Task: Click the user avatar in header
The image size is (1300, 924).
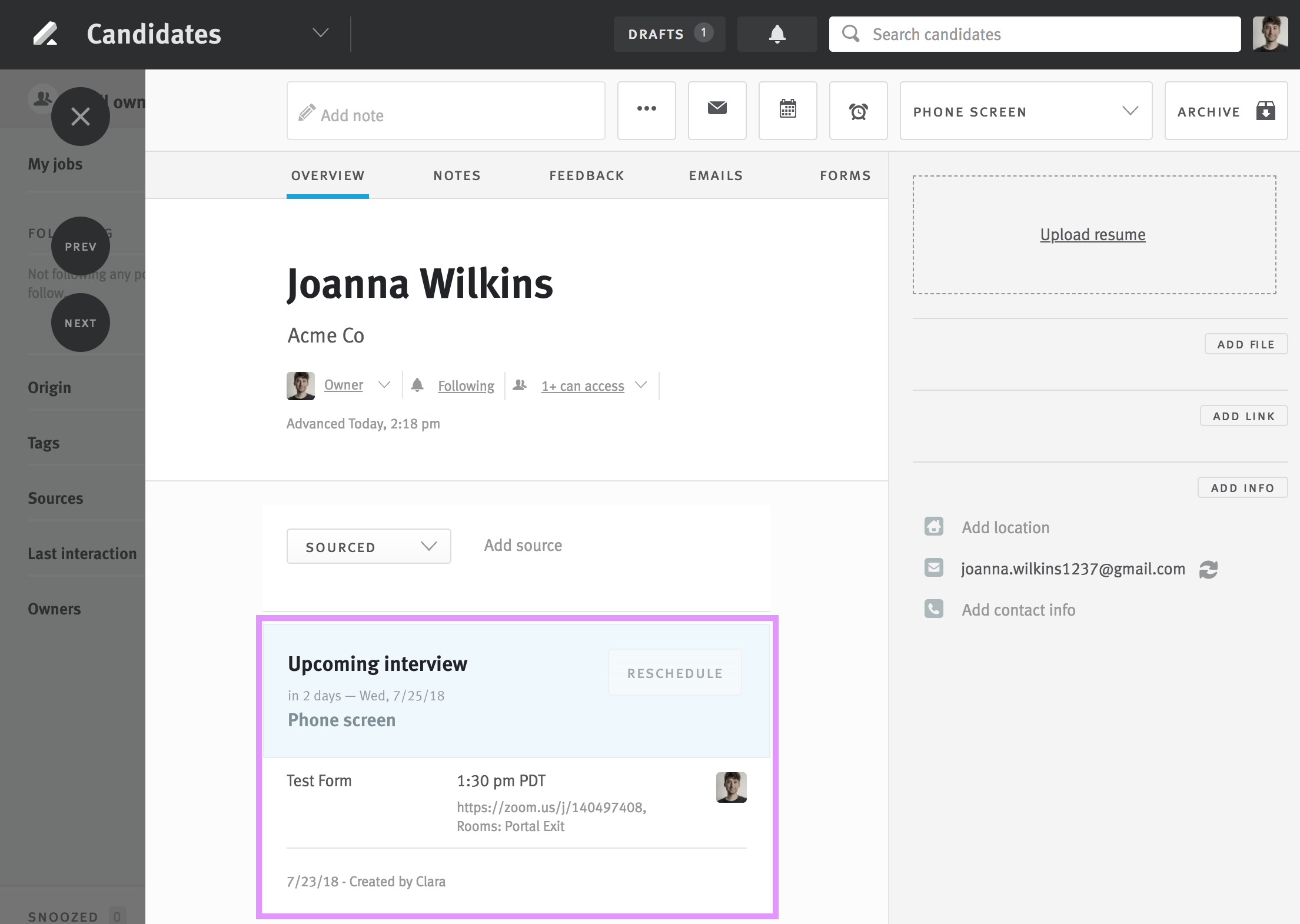Action: (x=1270, y=34)
